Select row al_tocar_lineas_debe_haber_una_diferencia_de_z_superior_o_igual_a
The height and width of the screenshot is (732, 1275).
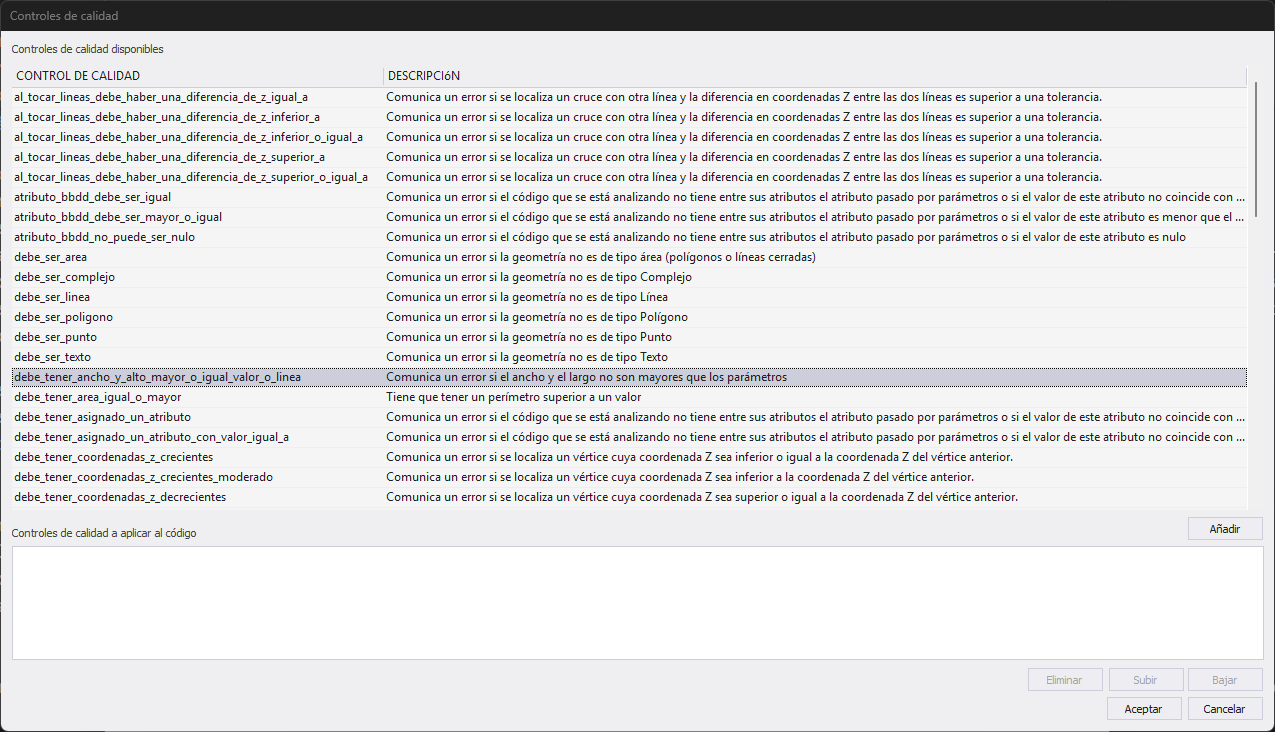pyautogui.click(x=629, y=177)
